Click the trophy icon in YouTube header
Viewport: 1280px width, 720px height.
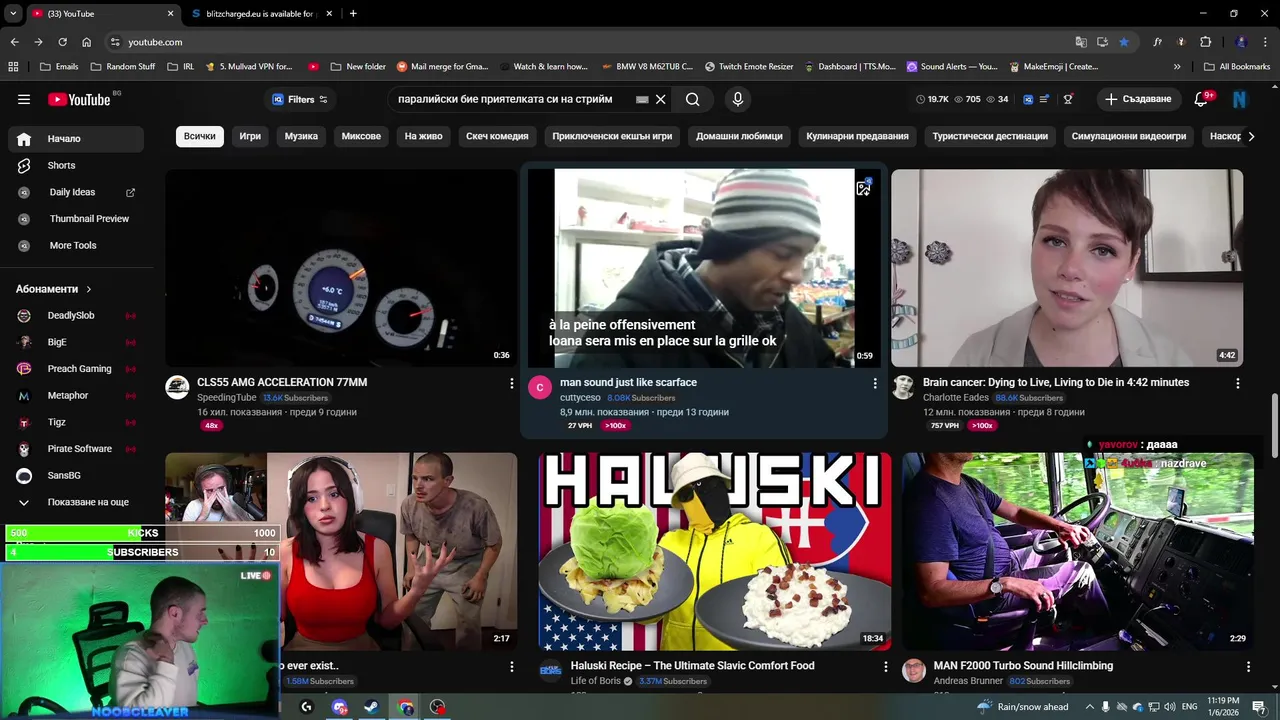(x=1068, y=99)
